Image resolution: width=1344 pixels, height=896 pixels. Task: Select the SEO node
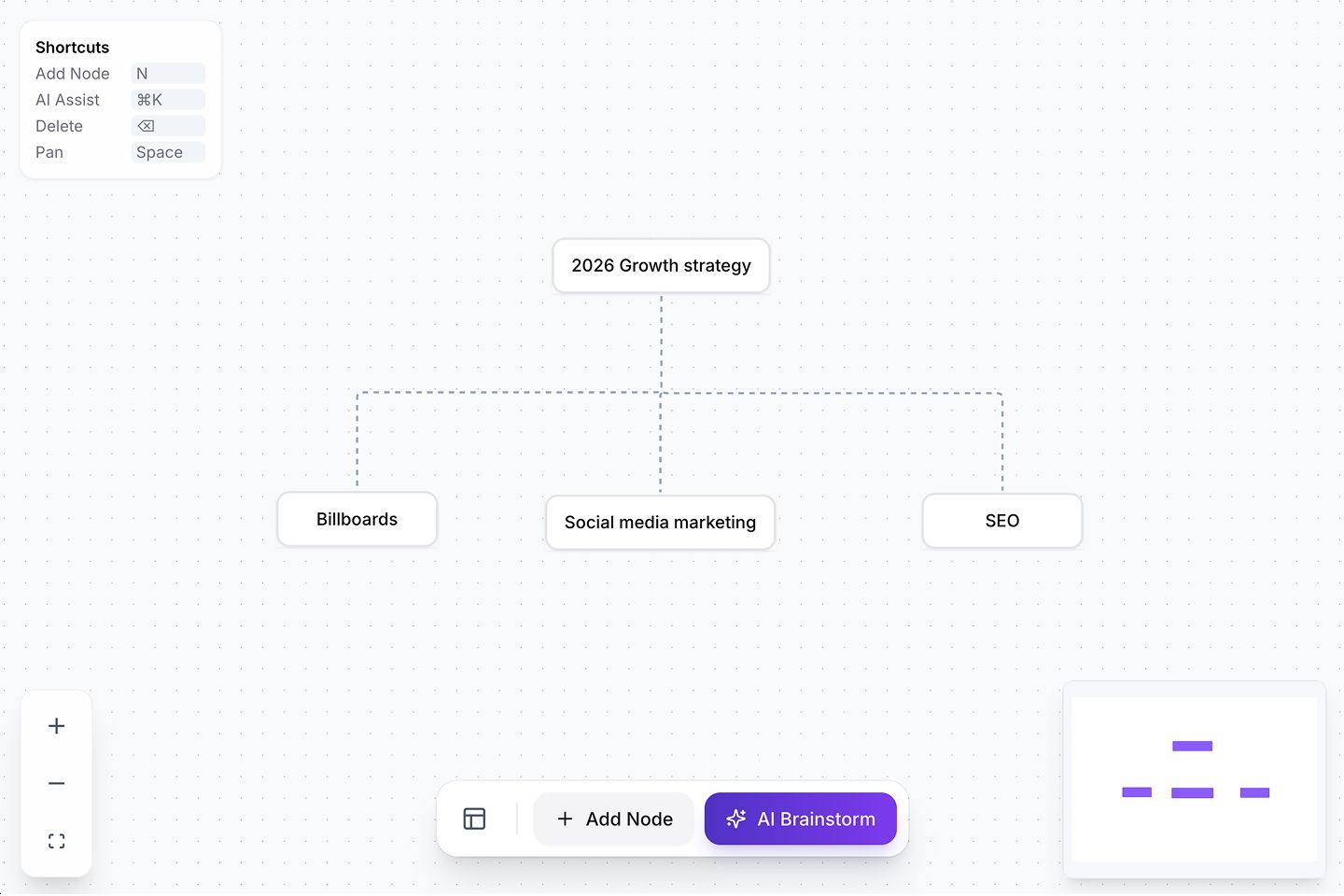[1001, 520]
